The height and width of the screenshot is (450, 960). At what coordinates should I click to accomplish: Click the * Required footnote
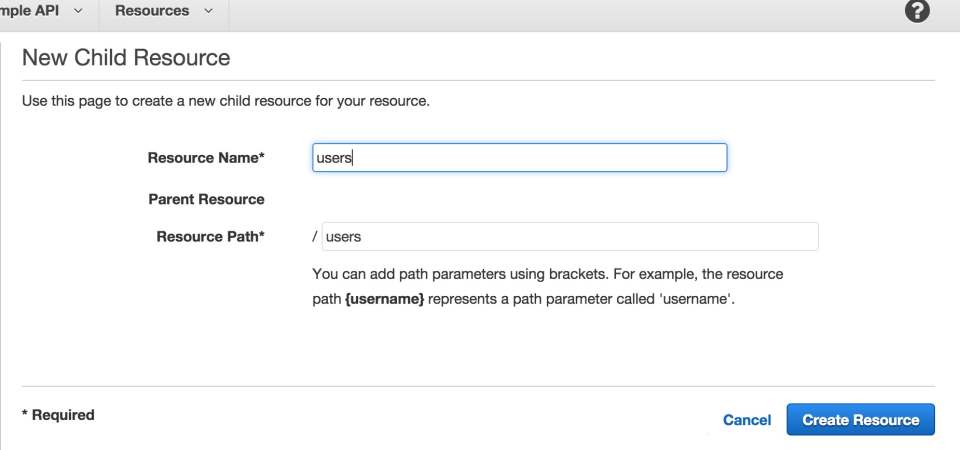coord(58,415)
